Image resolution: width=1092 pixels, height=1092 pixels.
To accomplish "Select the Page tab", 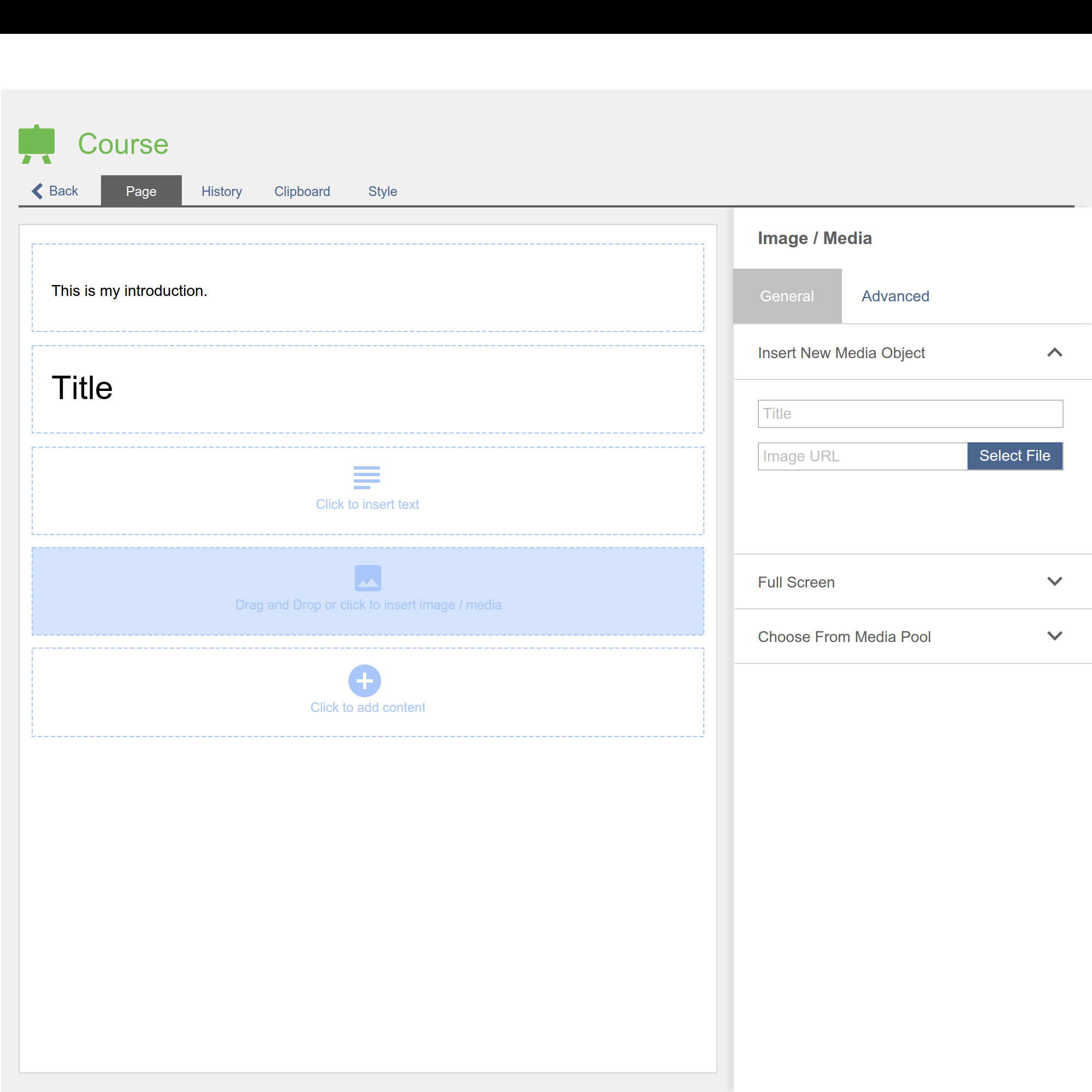I will 141,192.
